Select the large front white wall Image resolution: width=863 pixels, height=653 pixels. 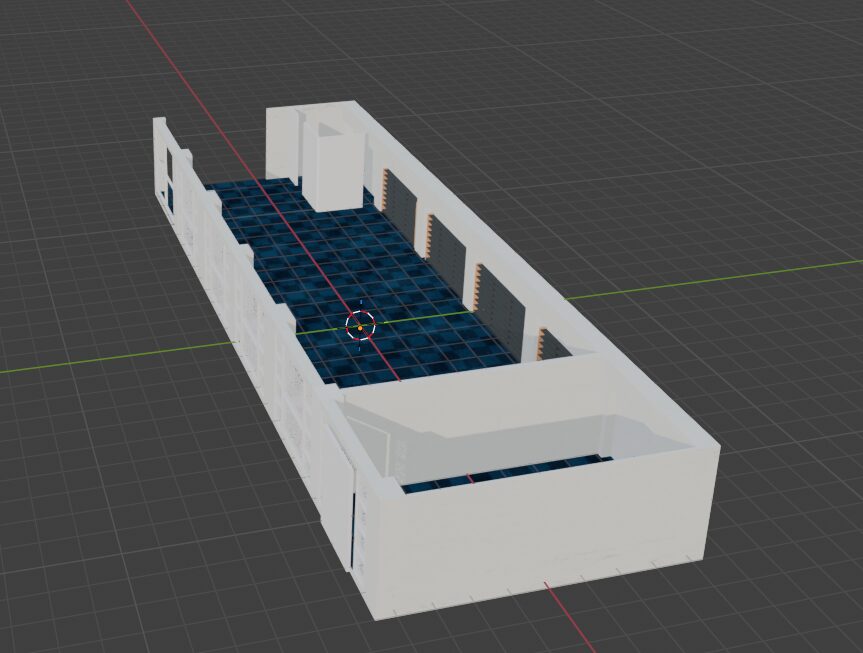(x=540, y=530)
